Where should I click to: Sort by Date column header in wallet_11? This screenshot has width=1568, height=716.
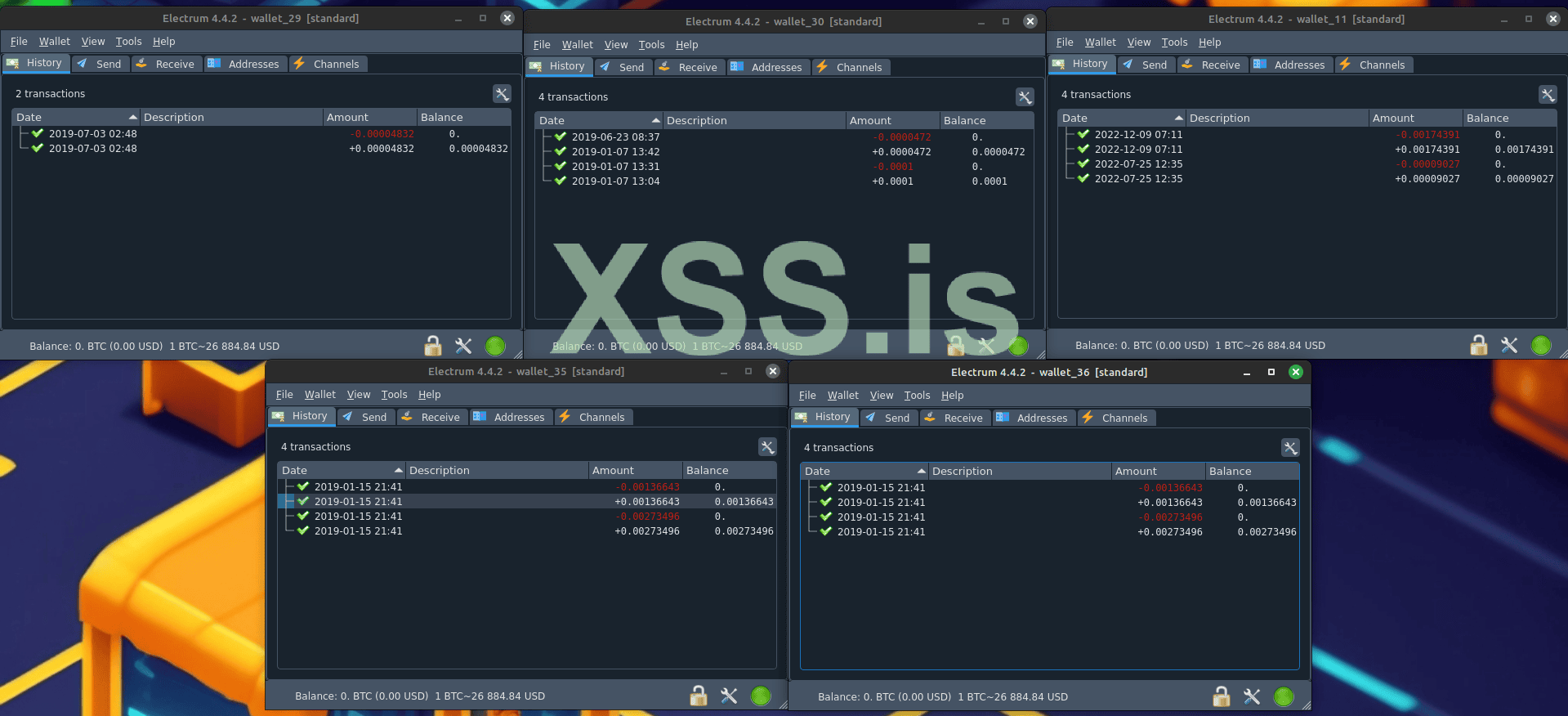(1122, 119)
